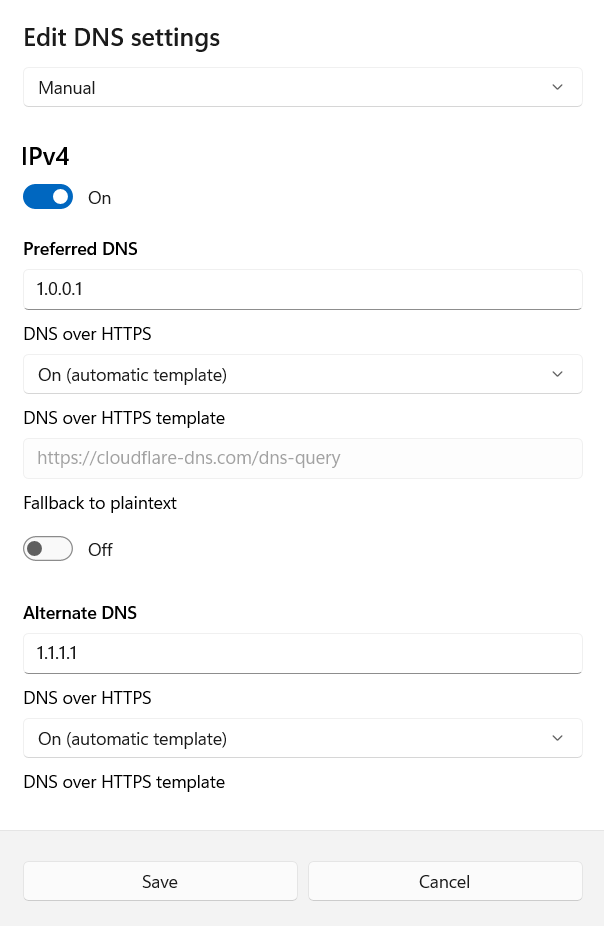
Task: Click the On text beside IPv4 toggle
Action: [100, 198]
